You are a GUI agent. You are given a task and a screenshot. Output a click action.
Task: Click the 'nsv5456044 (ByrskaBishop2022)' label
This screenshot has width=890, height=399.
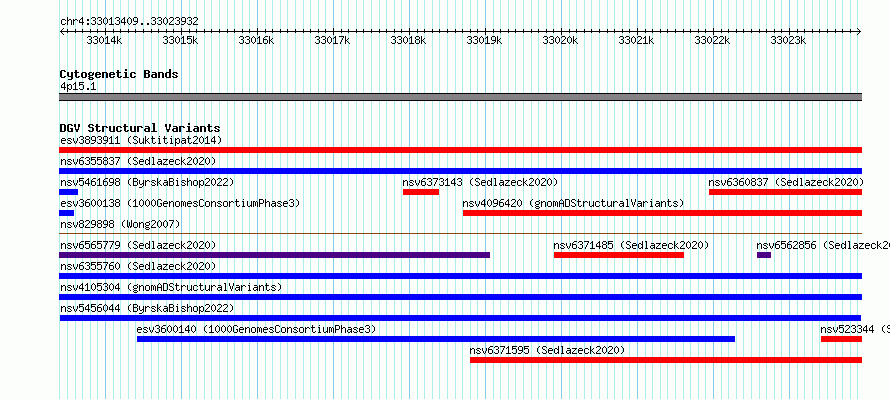(x=147, y=308)
